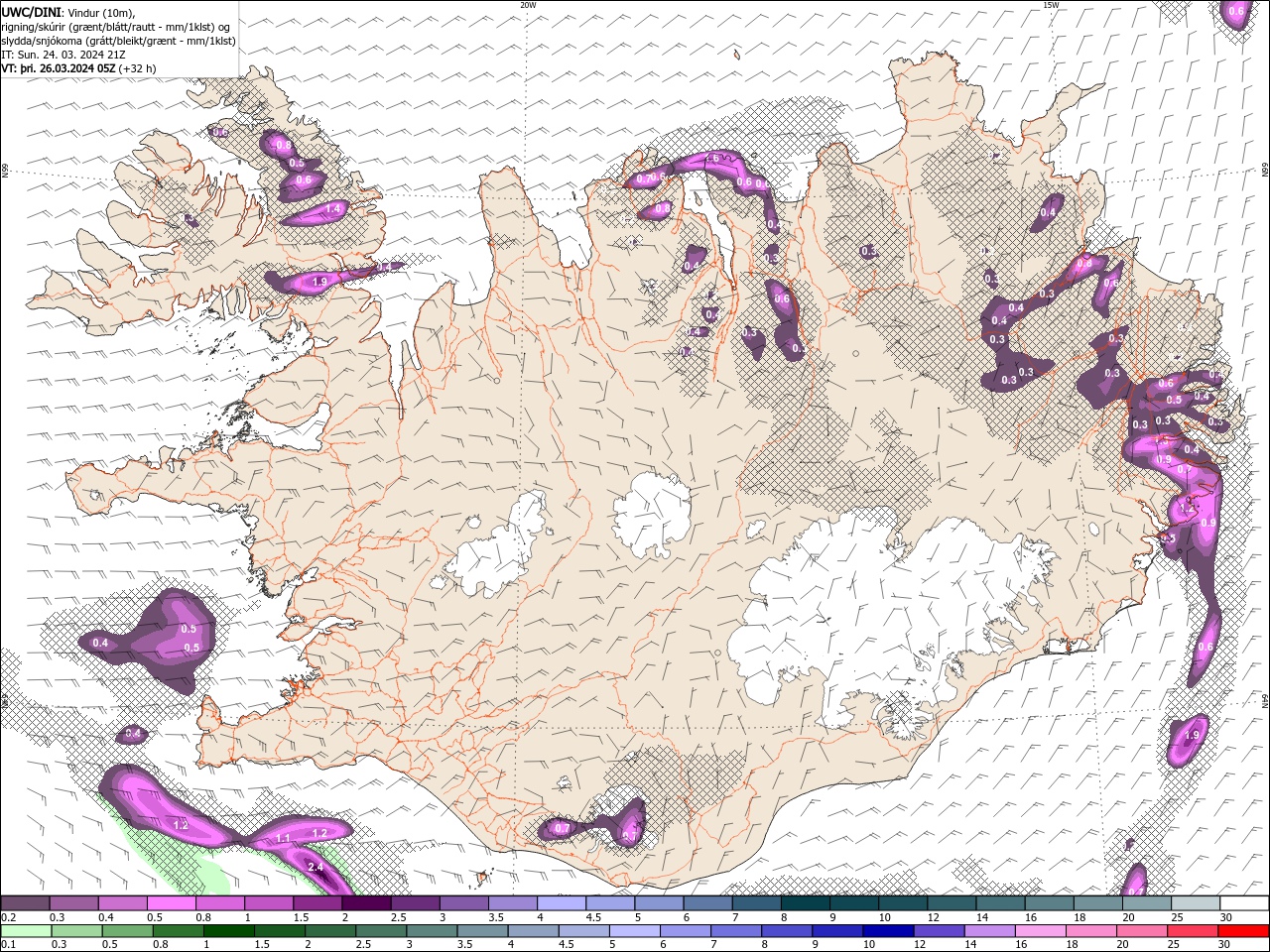Click the 'rigning/skúrir' legend description line
The image size is (1270, 952).
click(x=114, y=27)
